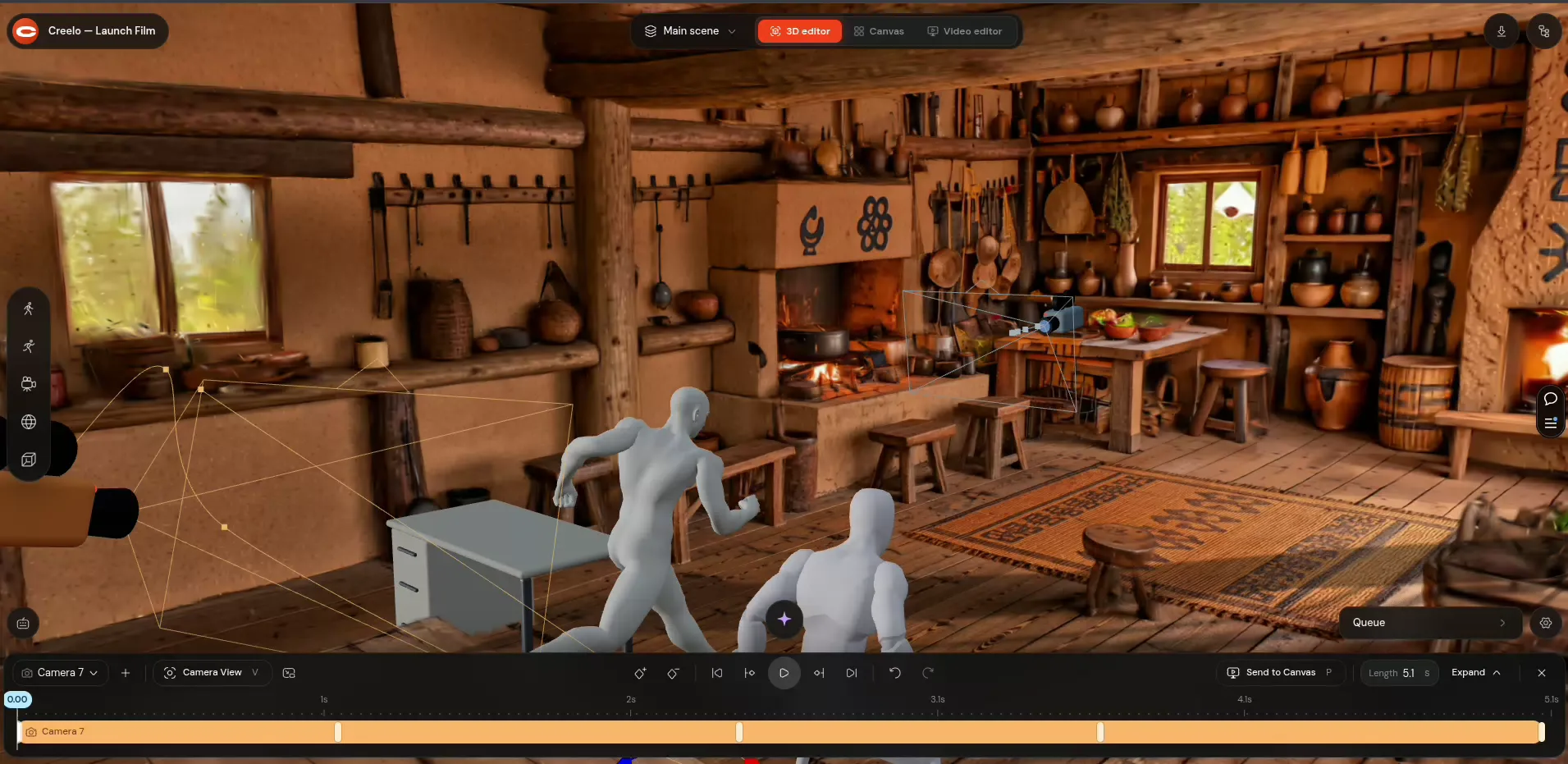Viewport: 1568px width, 764px height.
Task: Click the Send to Canvas button
Action: [x=1280, y=673]
